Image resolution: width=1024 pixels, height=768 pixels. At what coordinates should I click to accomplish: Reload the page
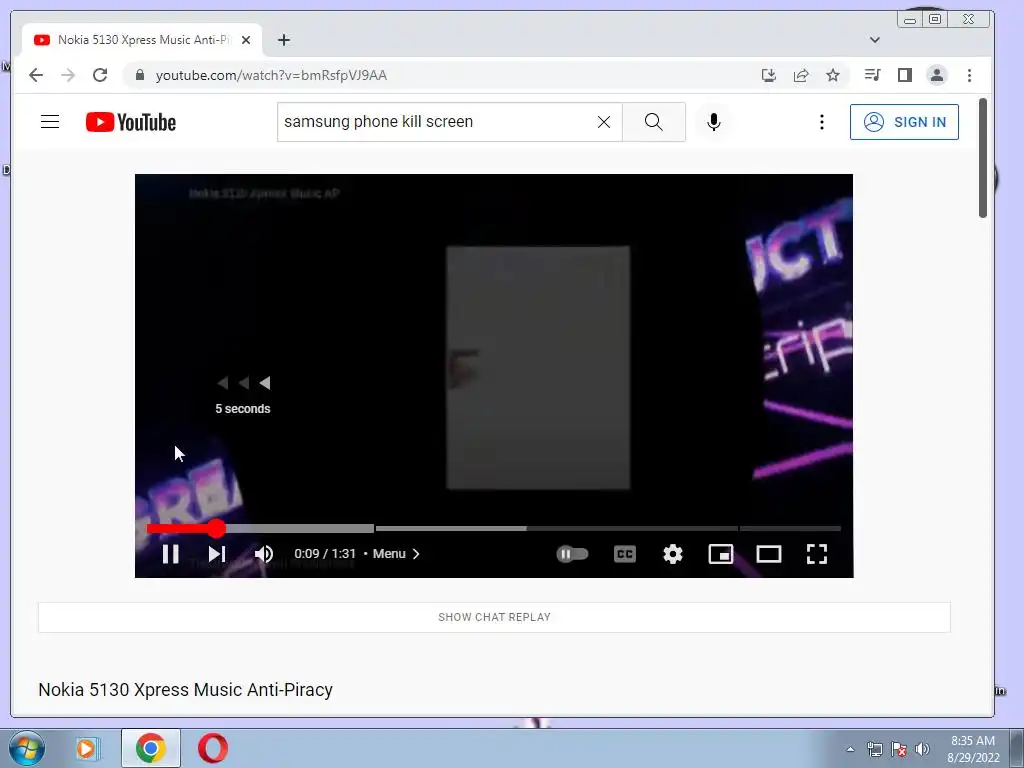pyautogui.click(x=100, y=75)
